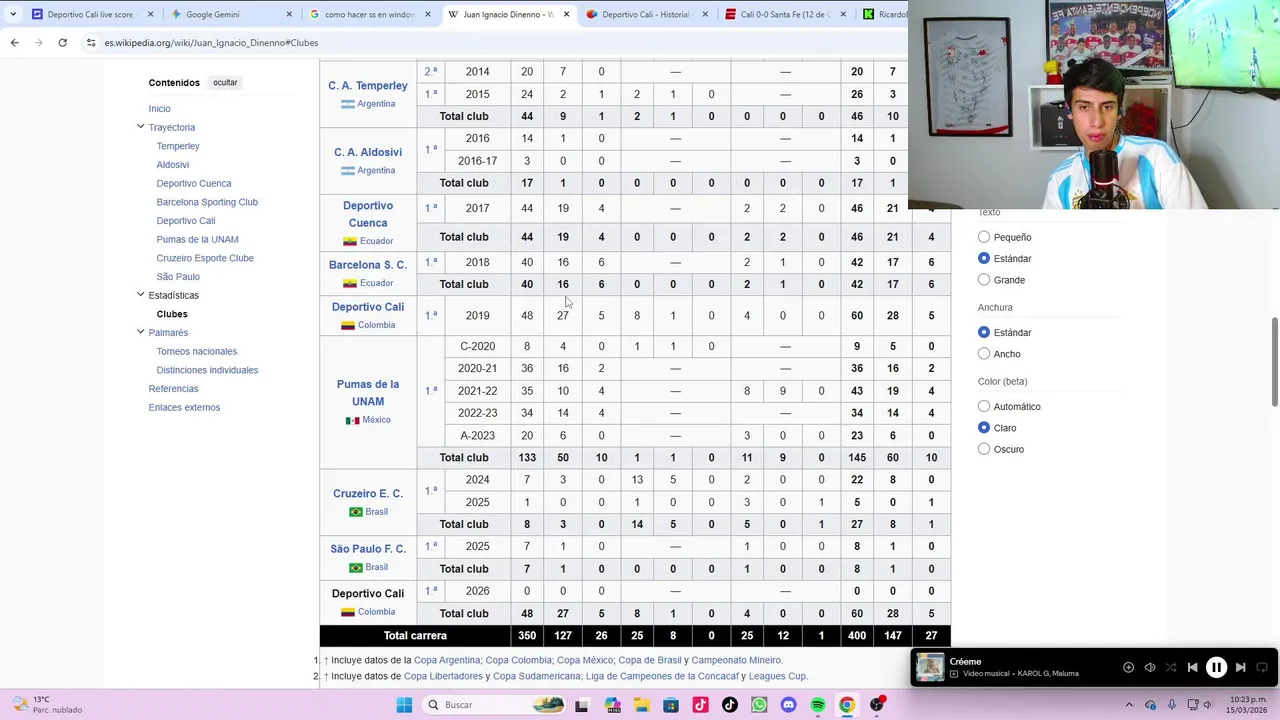Open the Windows Start menu
1280x720 pixels.
(404, 705)
